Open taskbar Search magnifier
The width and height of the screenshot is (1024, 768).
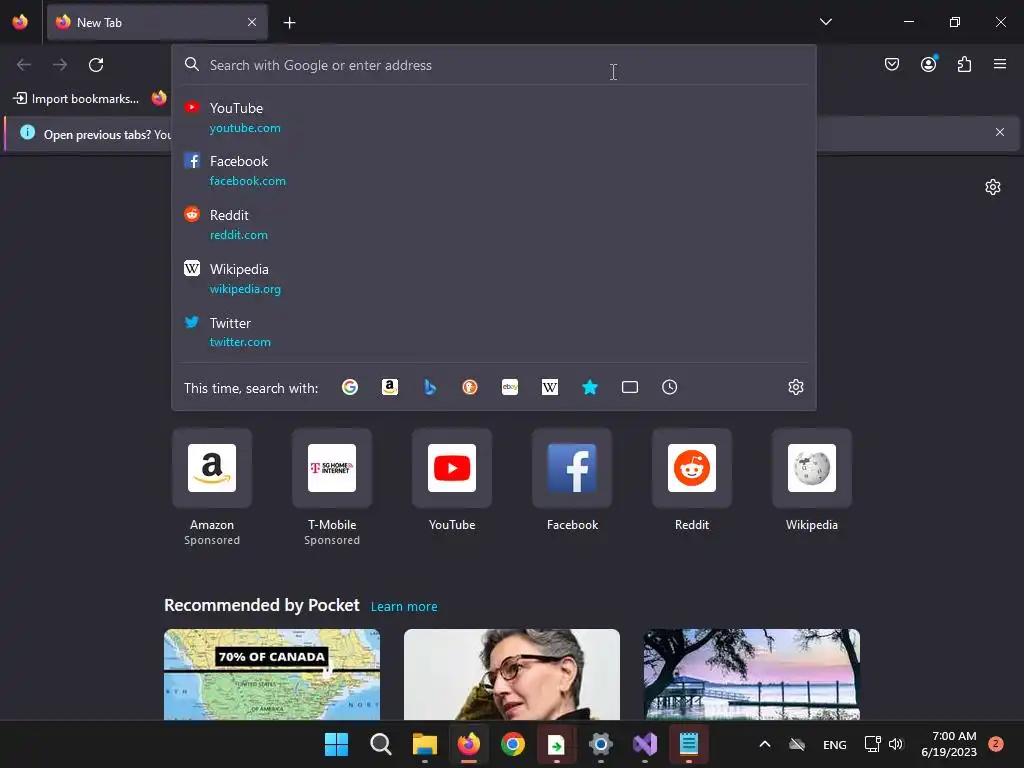pyautogui.click(x=381, y=744)
